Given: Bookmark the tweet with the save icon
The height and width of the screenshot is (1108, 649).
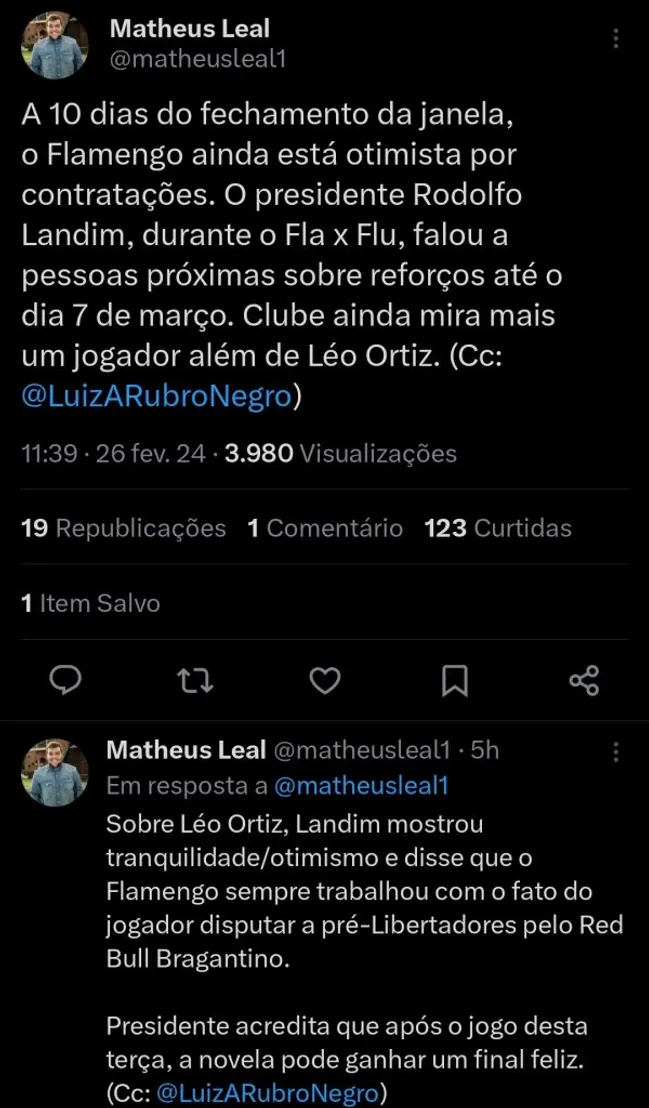Looking at the screenshot, I should 454,680.
